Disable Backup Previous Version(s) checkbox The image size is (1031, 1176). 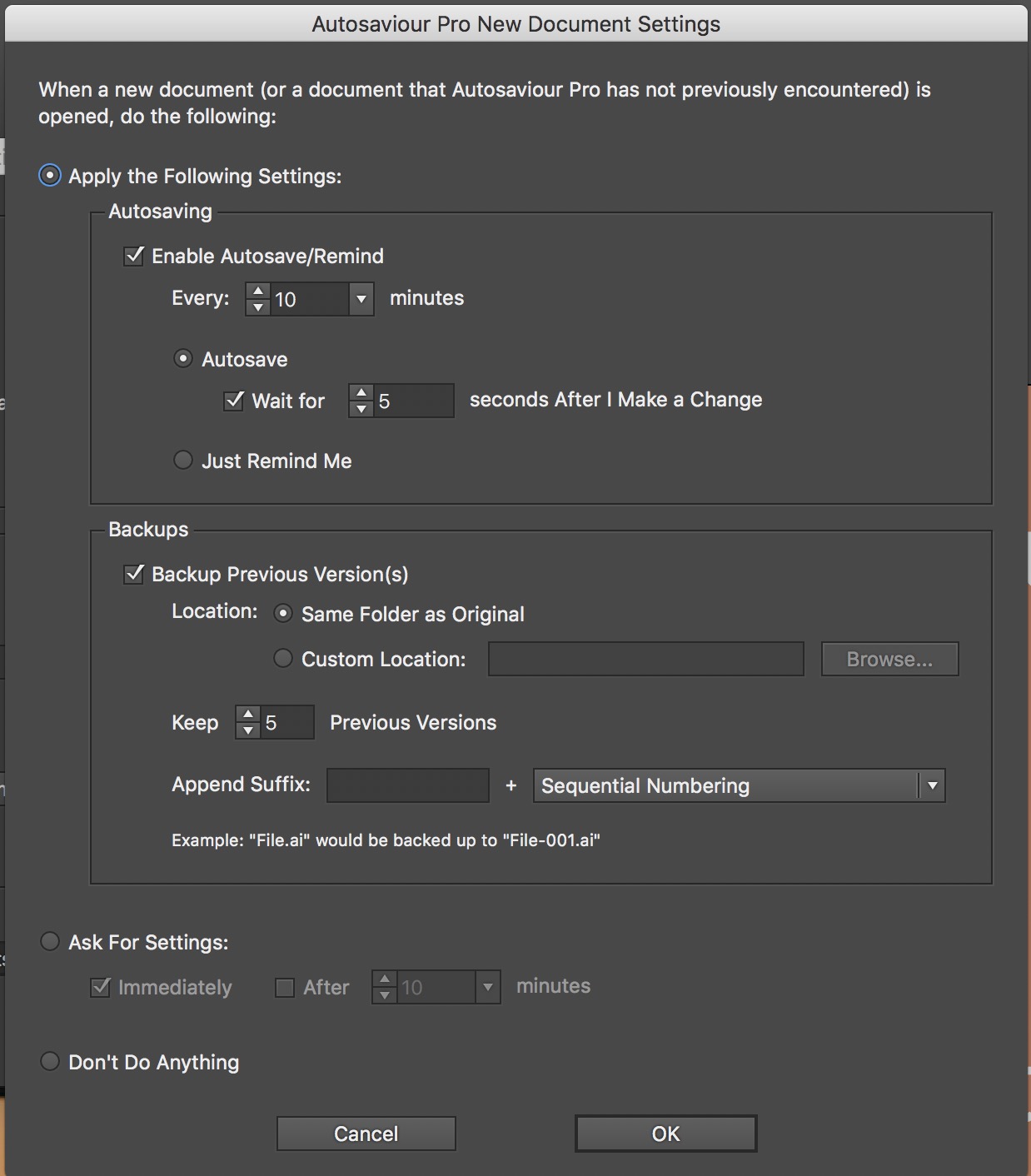coord(134,574)
